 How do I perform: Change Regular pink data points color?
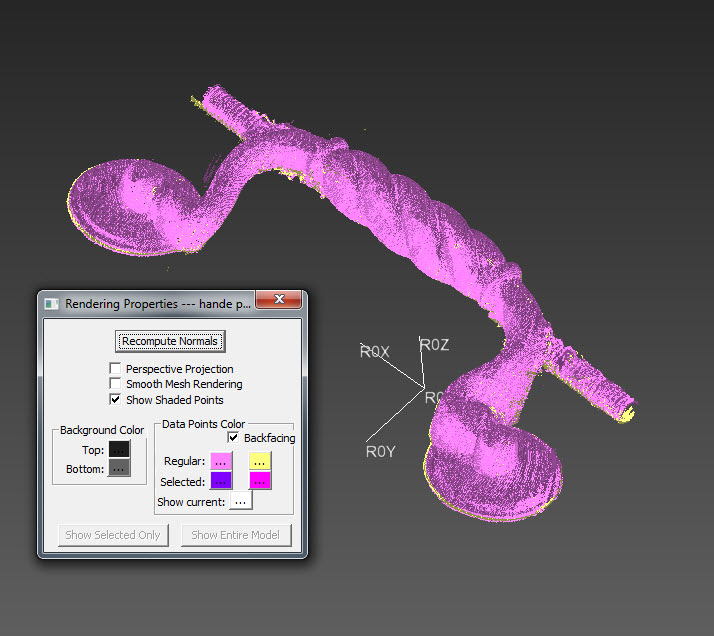221,461
